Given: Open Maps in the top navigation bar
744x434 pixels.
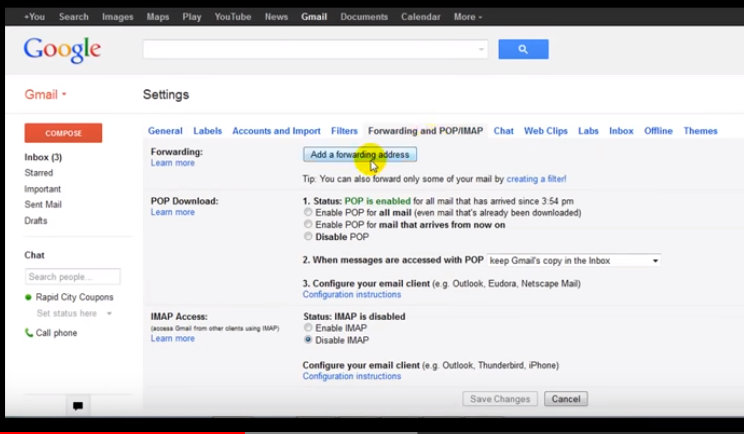Looking at the screenshot, I should (x=158, y=17).
